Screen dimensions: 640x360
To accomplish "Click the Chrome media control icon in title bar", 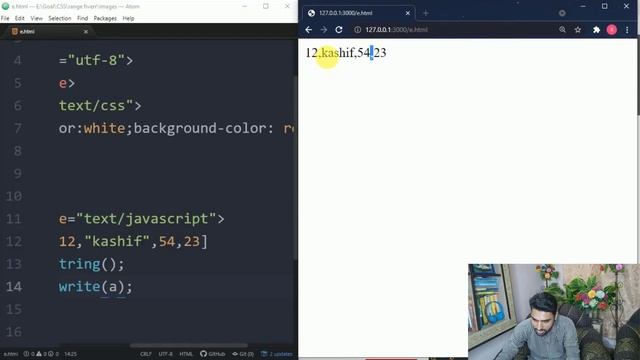I will [x=562, y=13].
